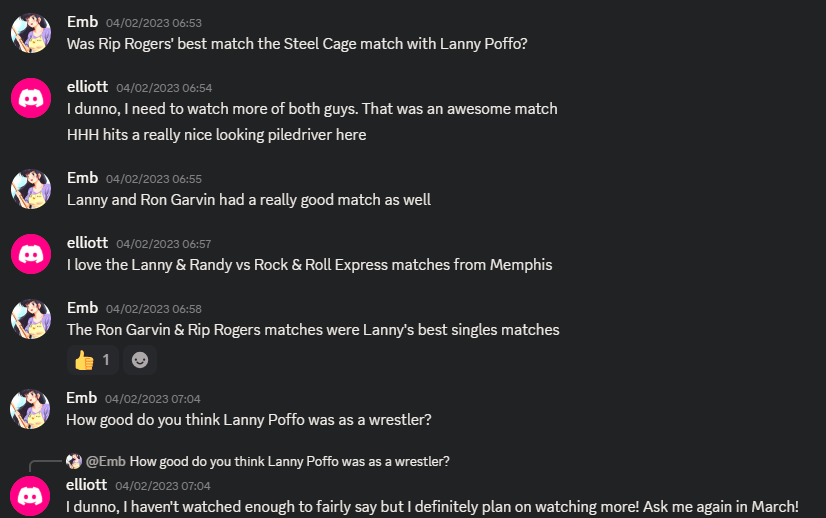The width and height of the screenshot is (826, 518).
Task: Click Emb's avatar beside the Steel Cage message
Action: (x=31, y=33)
